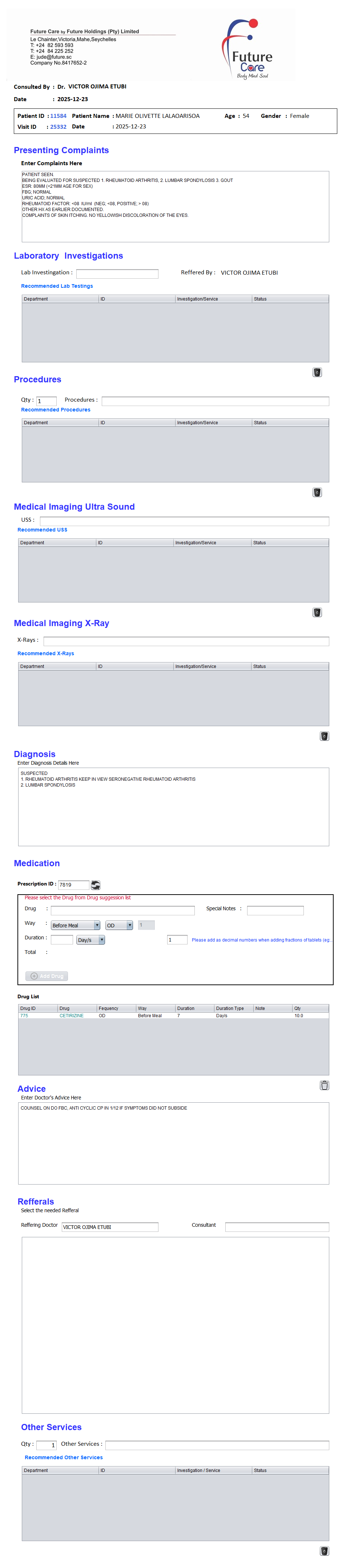Click the trash icon below Drug List
Viewport: 338px width, 1568px height.
coord(324,1085)
